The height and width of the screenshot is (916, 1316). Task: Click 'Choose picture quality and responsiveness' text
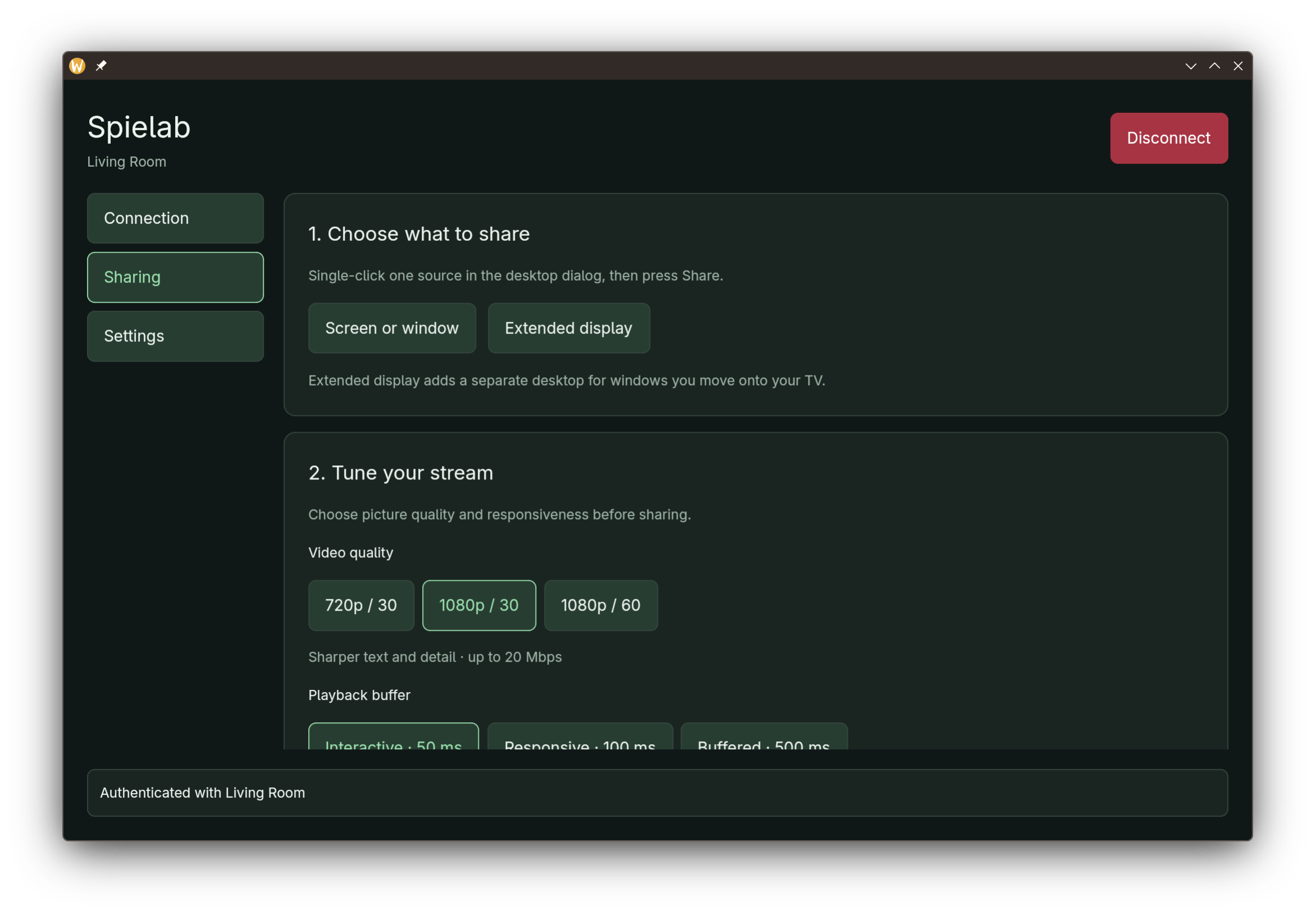coord(500,515)
